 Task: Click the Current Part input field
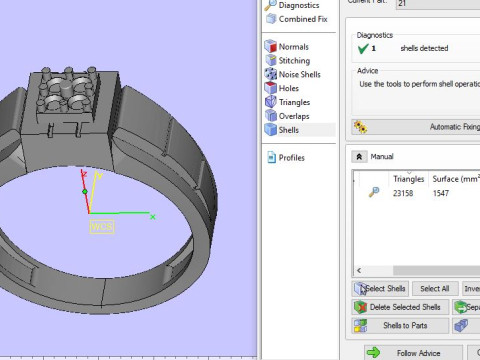(x=438, y=4)
